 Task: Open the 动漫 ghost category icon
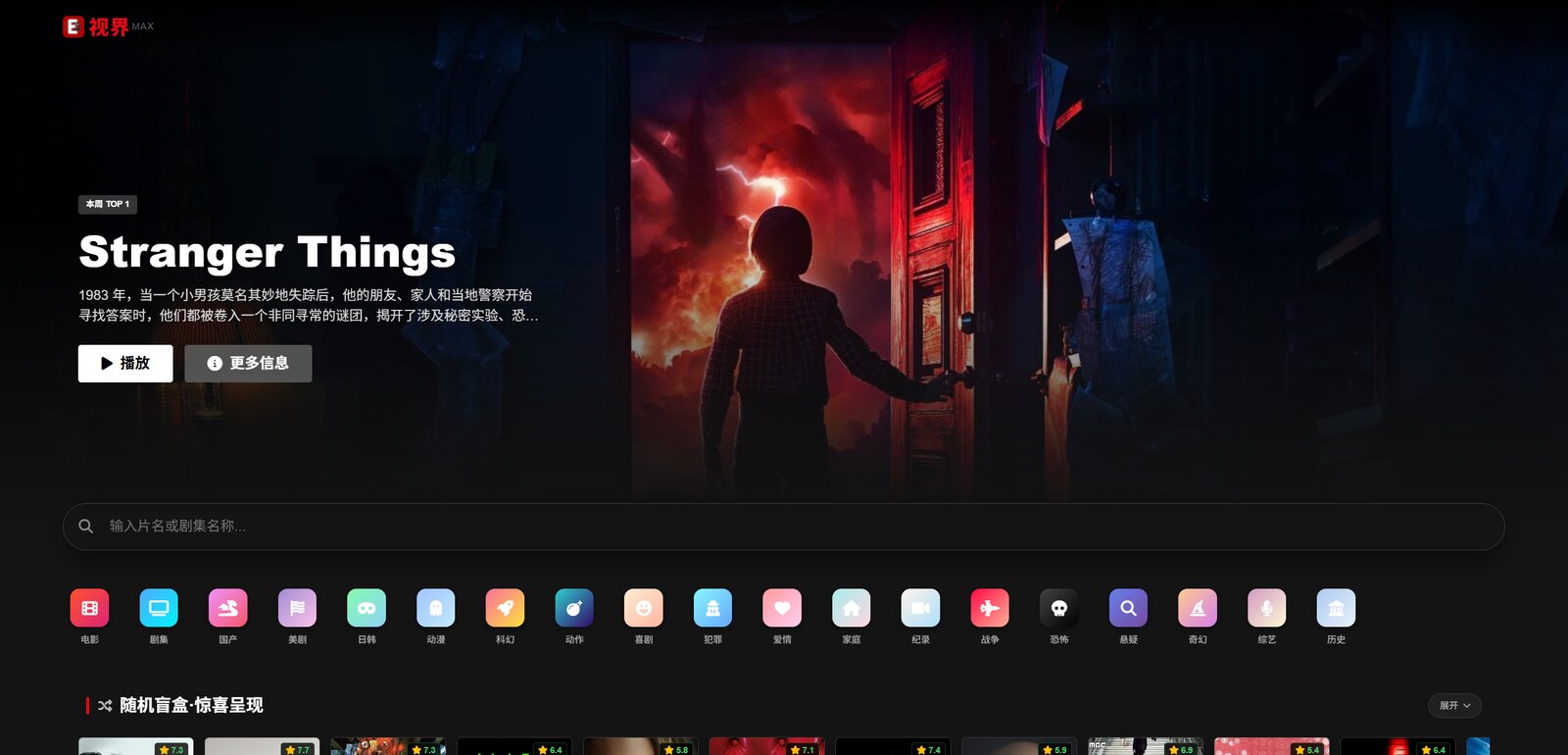pyautogui.click(x=436, y=608)
